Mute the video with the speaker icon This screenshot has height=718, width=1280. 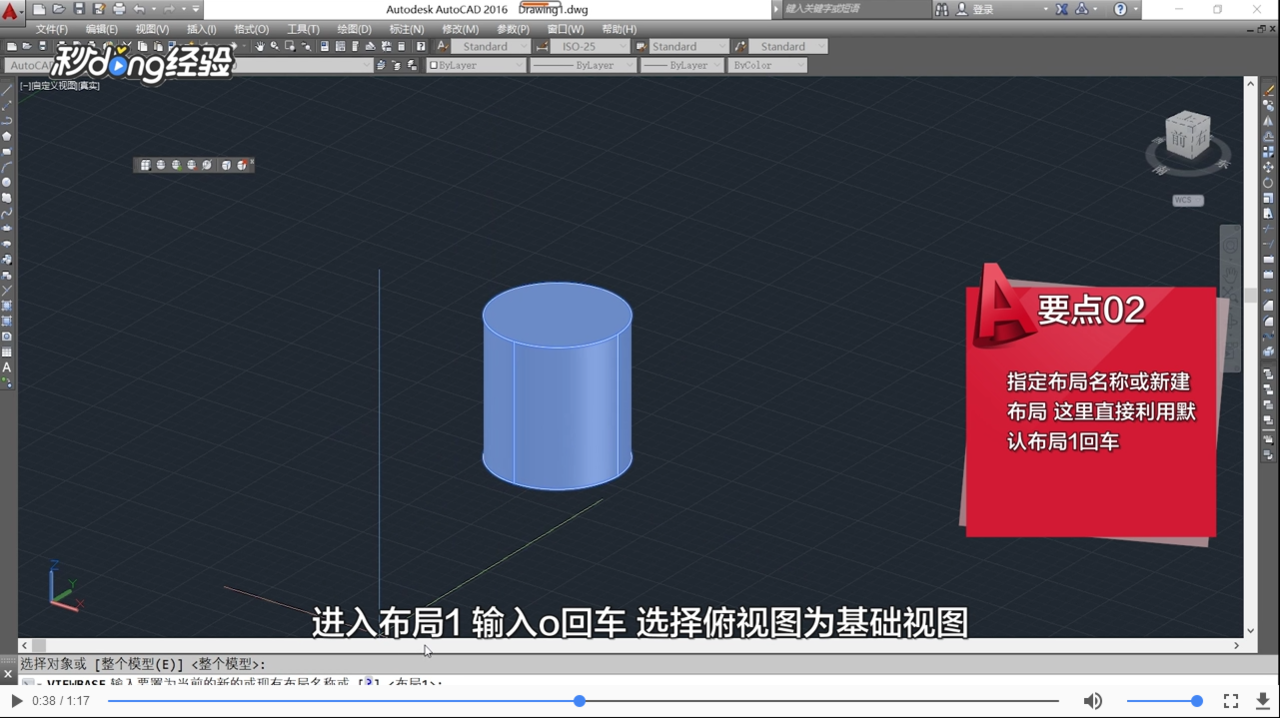pyautogui.click(x=1093, y=701)
